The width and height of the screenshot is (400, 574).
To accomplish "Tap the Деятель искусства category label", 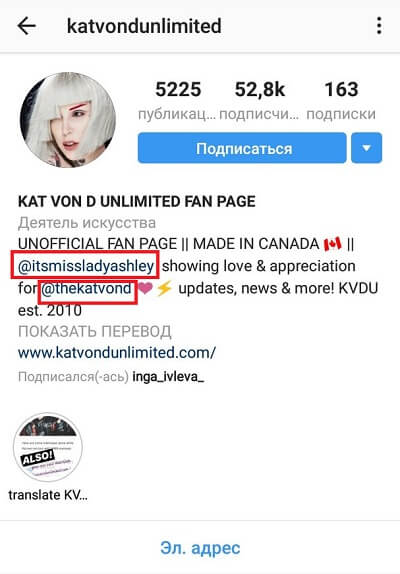I will [87, 223].
